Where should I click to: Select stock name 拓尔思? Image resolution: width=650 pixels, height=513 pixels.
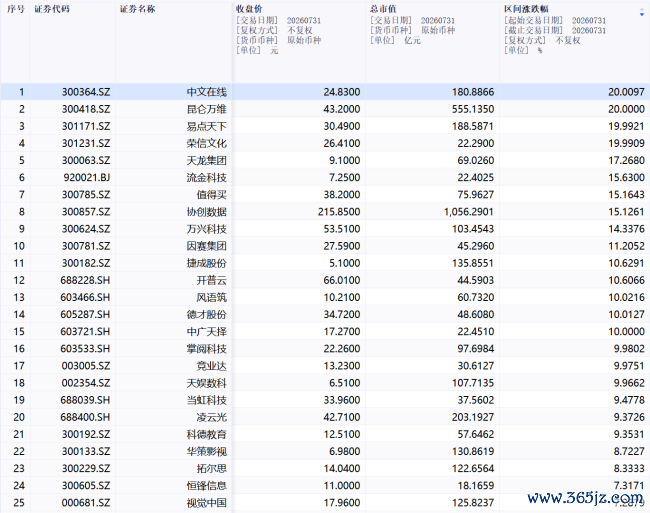pos(211,468)
